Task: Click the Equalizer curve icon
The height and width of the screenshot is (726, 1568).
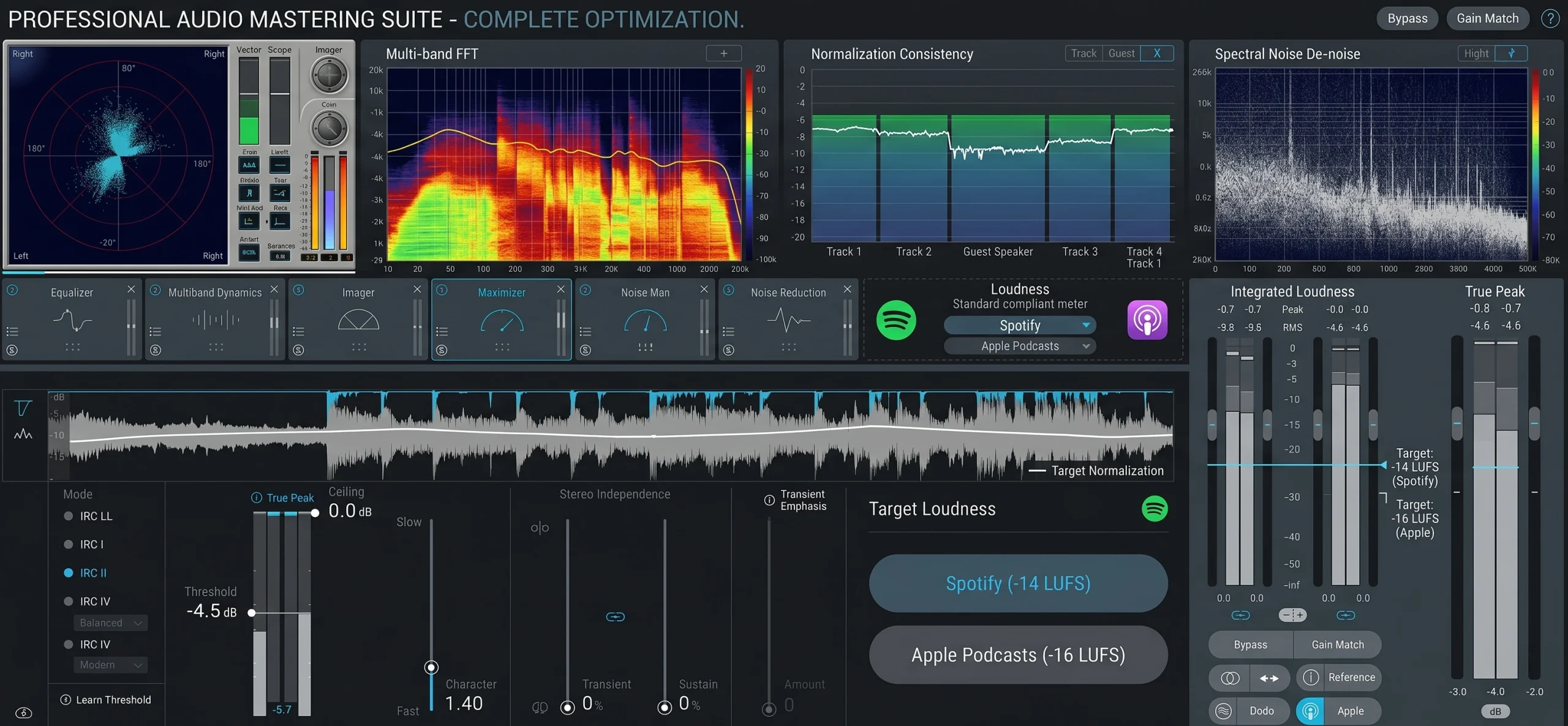Action: pos(72,320)
